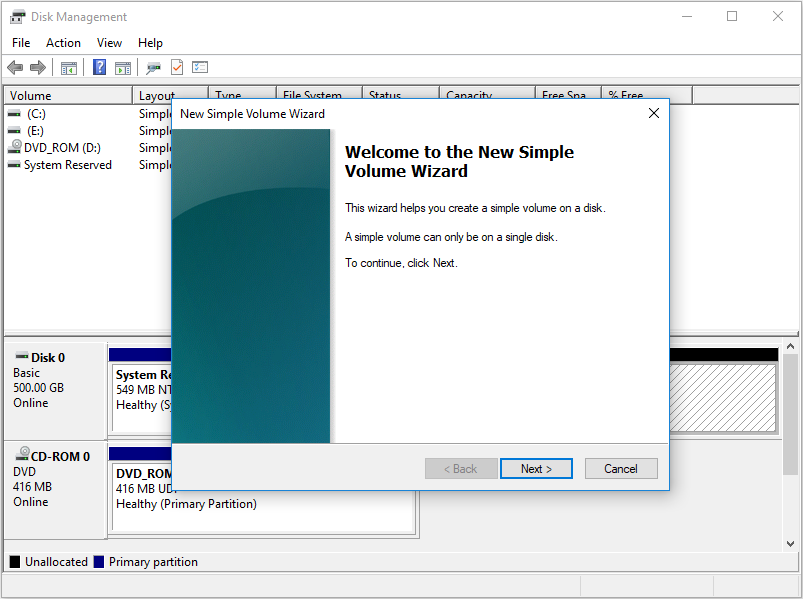Click 'DVD_ROM (D:)' row text in volume list
803x599 pixels.
[62, 148]
